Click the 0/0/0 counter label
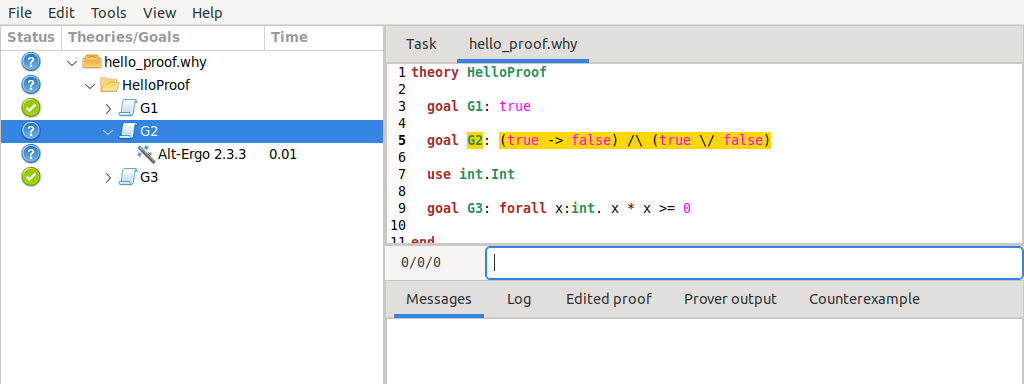Viewport: 1024px width, 384px height. (x=421, y=263)
